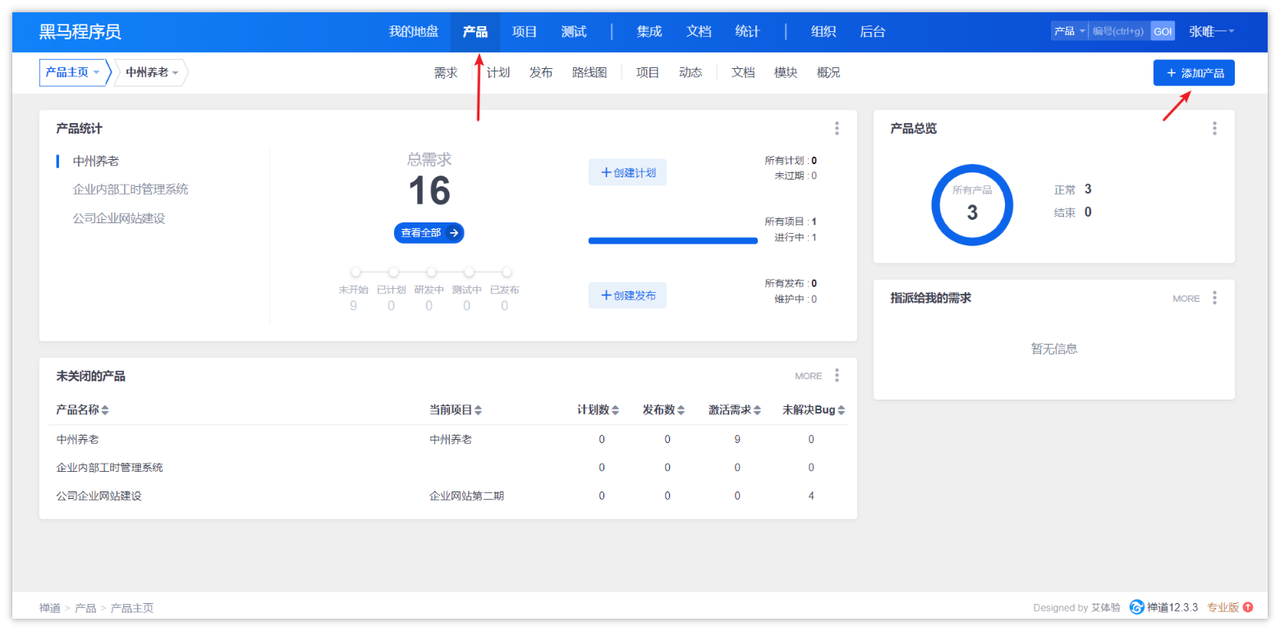The width and height of the screenshot is (1280, 631).
Task: Sort the table by 当前项目 column
Action: [x=456, y=410]
